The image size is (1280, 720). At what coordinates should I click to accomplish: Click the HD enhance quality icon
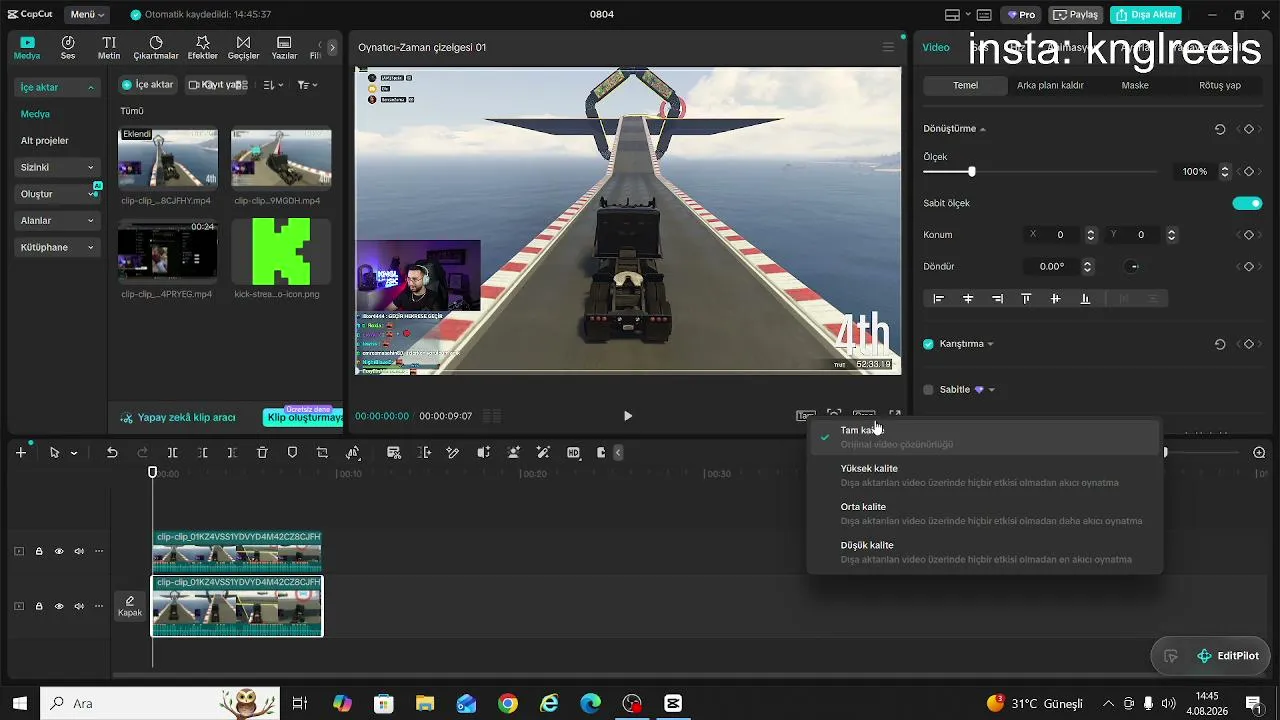click(573, 453)
